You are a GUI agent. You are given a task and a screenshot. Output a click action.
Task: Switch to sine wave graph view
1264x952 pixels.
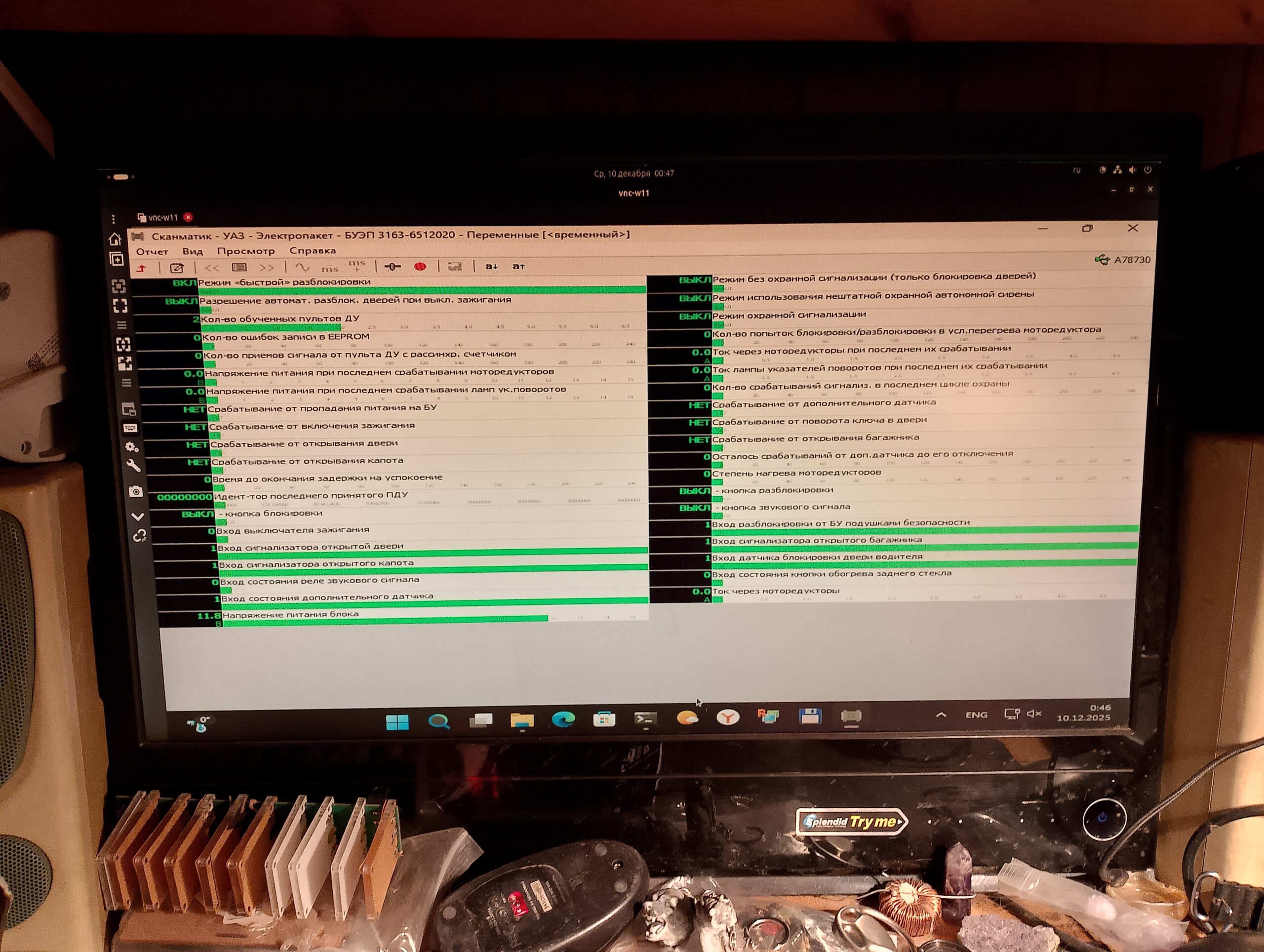[x=302, y=268]
